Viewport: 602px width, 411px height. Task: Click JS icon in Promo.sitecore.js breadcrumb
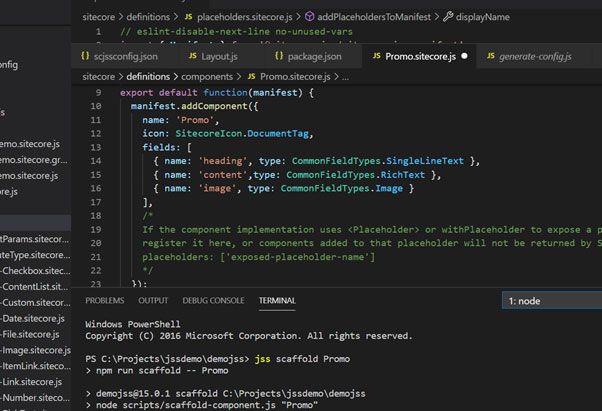click(x=251, y=76)
